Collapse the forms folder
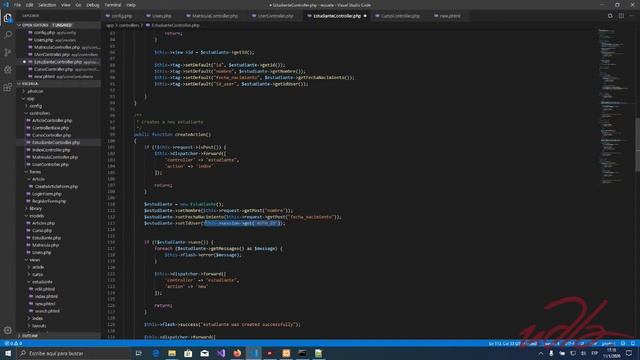The image size is (640, 360). (35, 172)
